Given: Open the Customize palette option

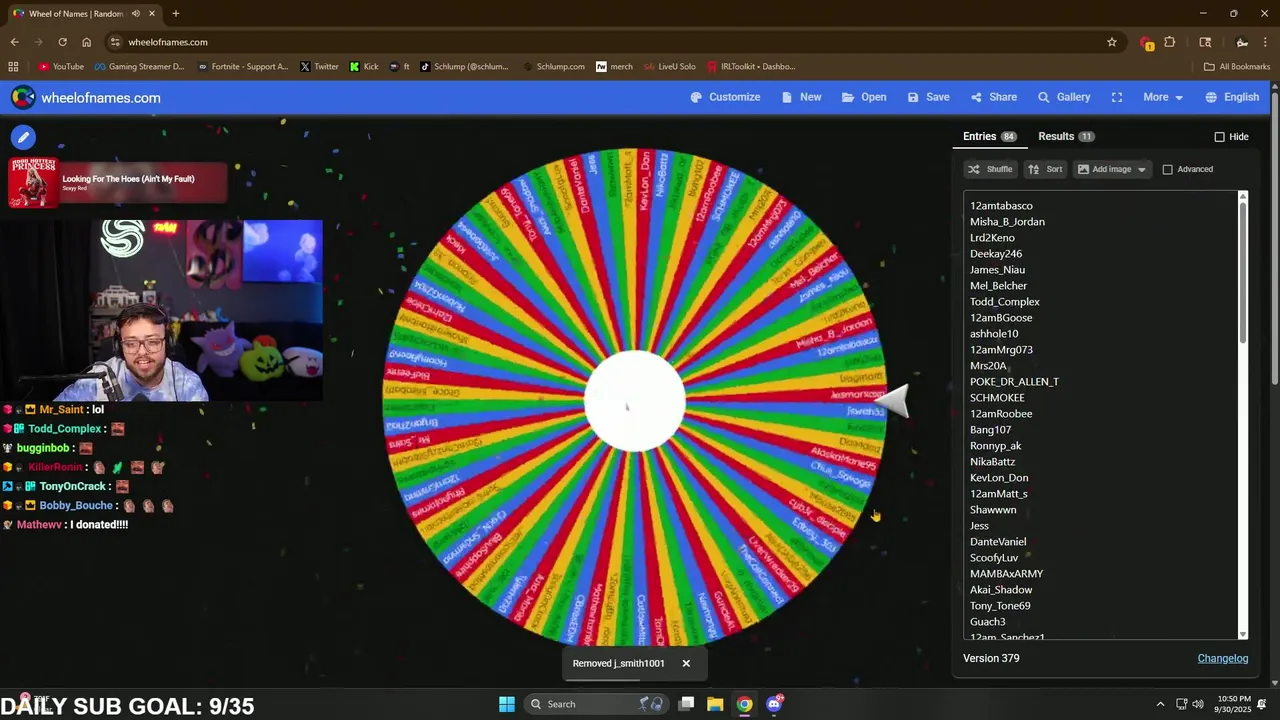Looking at the screenshot, I should tap(725, 97).
